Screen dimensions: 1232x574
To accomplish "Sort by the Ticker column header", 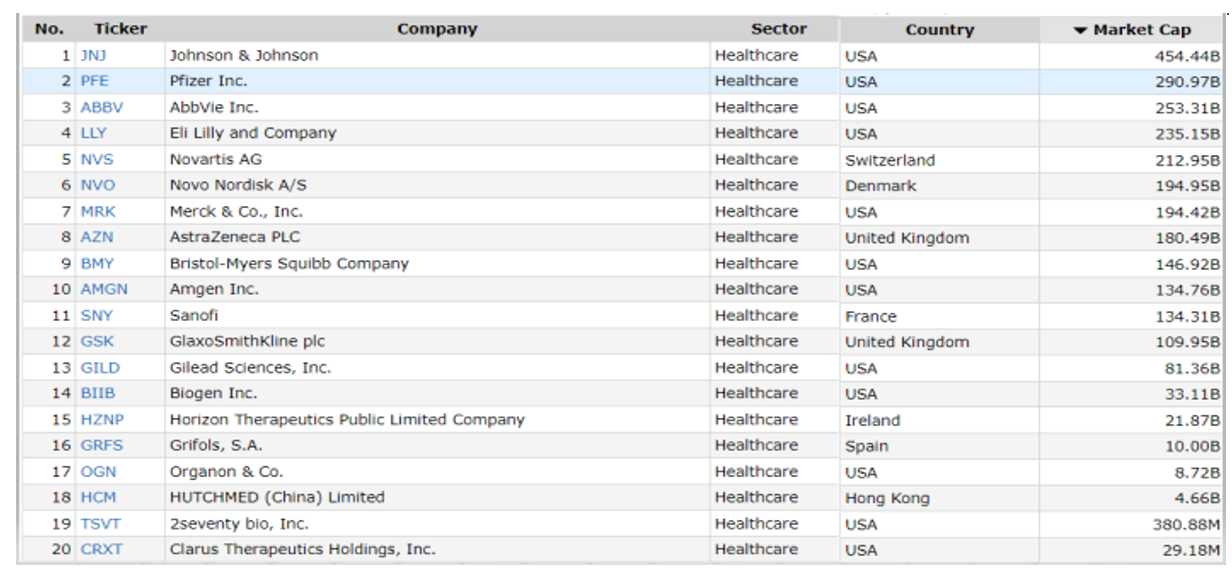I will pyautogui.click(x=120, y=29).
